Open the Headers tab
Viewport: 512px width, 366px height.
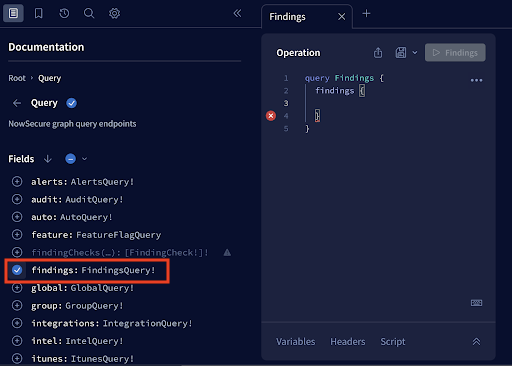(348, 342)
